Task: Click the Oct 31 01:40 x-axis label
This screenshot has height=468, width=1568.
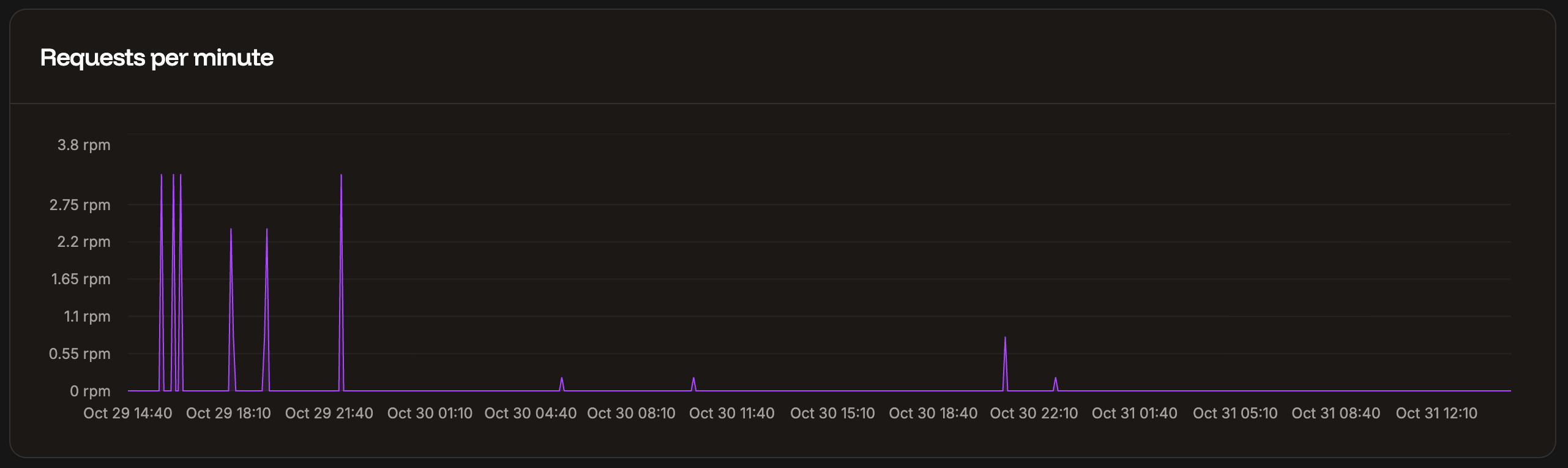Action: pyautogui.click(x=1135, y=413)
